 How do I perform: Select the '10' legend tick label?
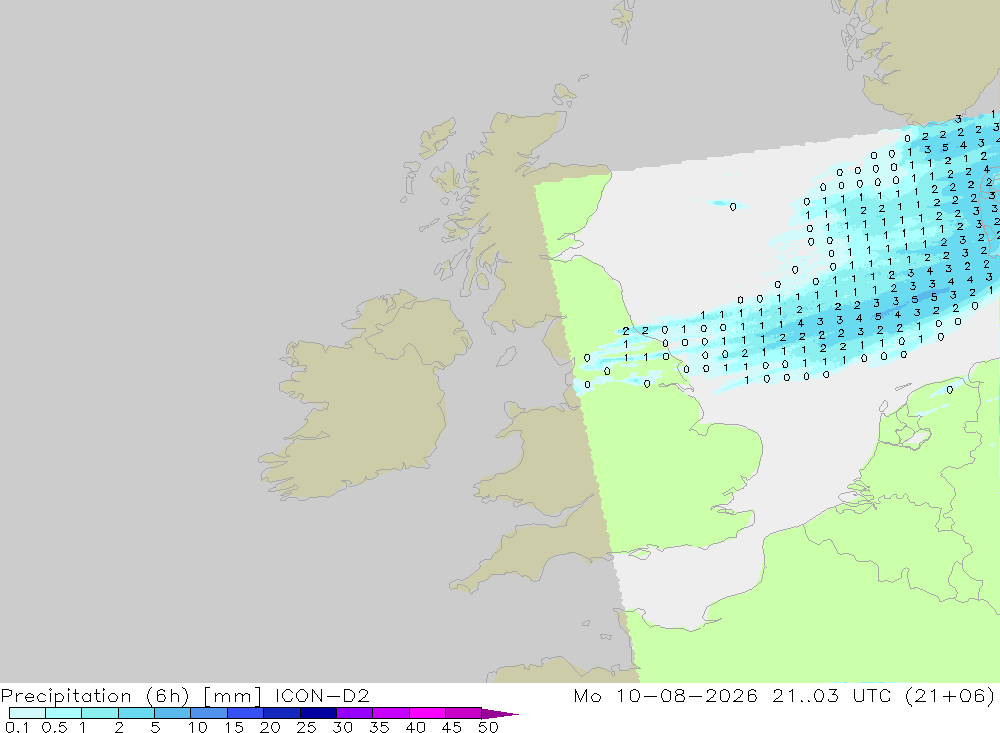pyautogui.click(x=198, y=727)
